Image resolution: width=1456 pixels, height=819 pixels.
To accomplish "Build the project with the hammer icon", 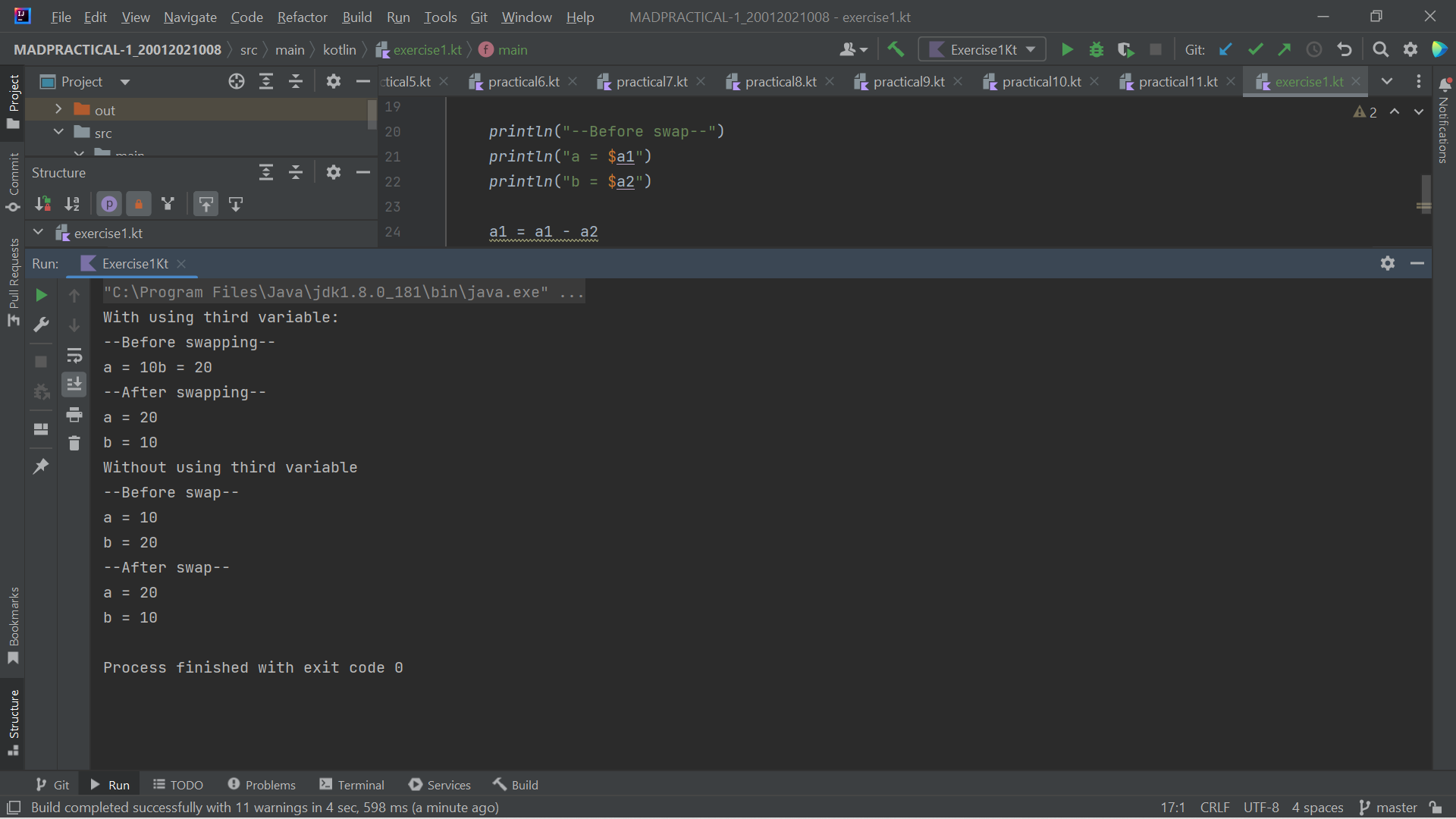I will 896,50.
